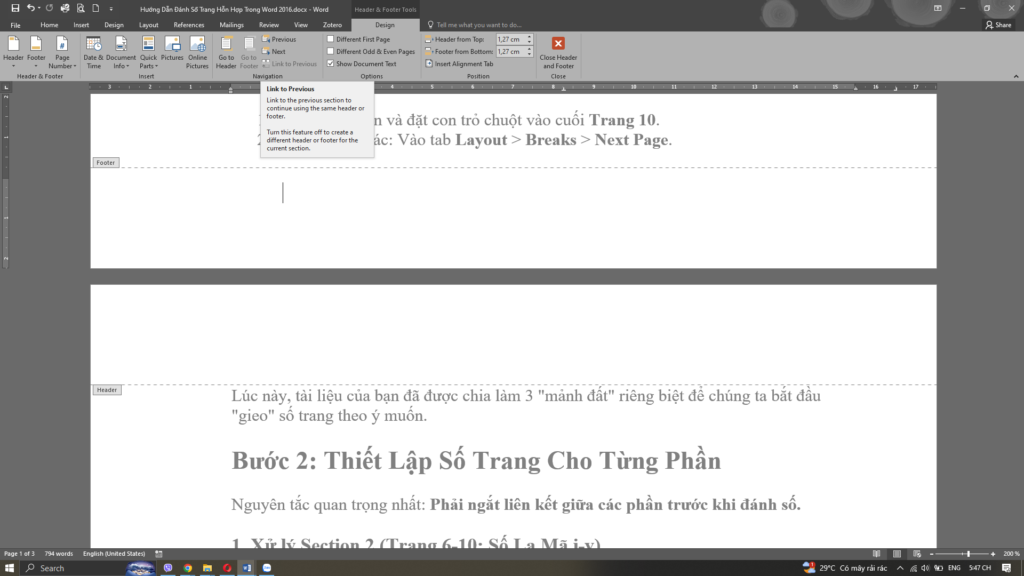Image resolution: width=1024 pixels, height=576 pixels.
Task: Open the Page Number dropdown
Action: (62, 50)
